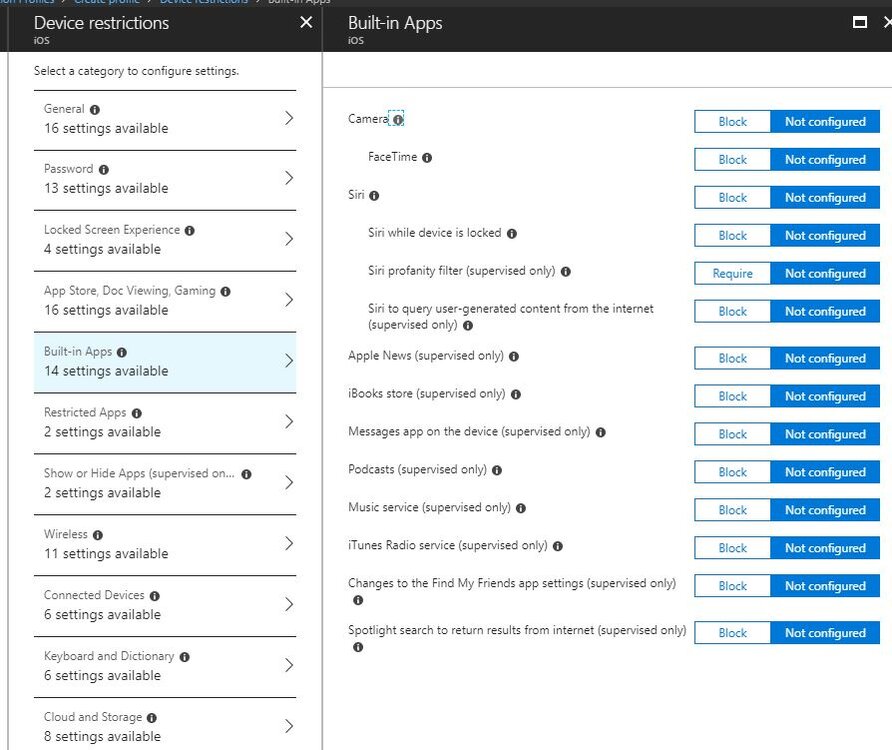Click info icon next to Built-in Apps category
Viewport: 892px width, 750px height.
click(x=121, y=352)
